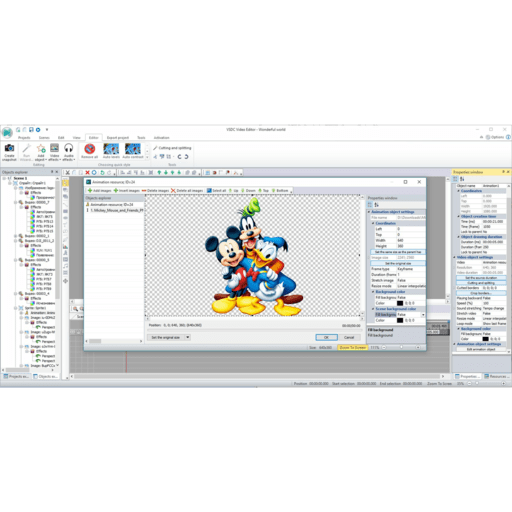Open the Tools ribbon tab

click(141, 138)
